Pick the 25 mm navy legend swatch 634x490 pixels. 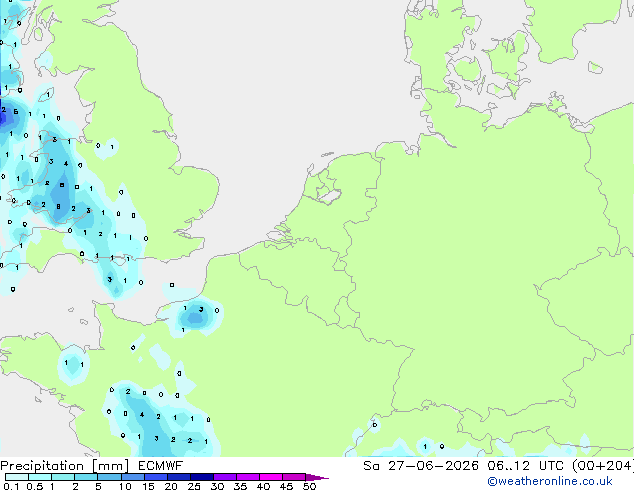coord(201,477)
